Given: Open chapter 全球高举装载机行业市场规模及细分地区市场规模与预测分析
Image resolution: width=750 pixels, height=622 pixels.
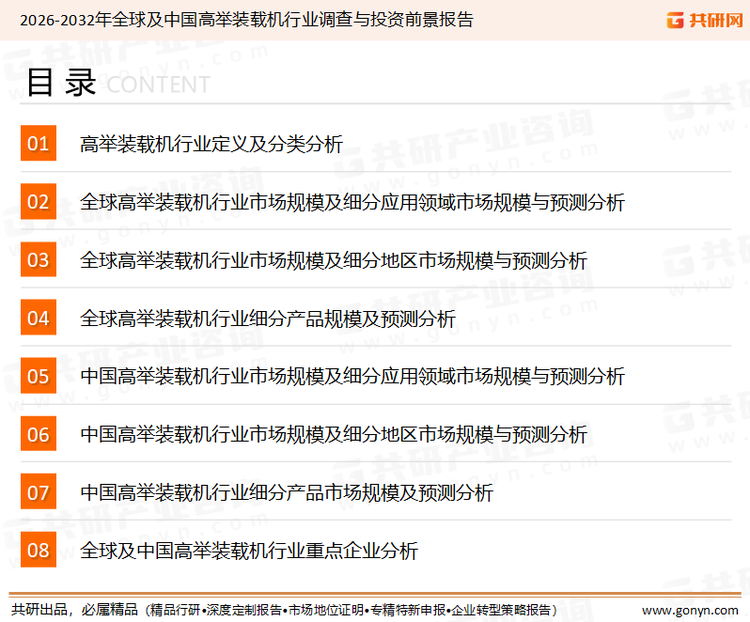Looking at the screenshot, I should pyautogui.click(x=333, y=260).
